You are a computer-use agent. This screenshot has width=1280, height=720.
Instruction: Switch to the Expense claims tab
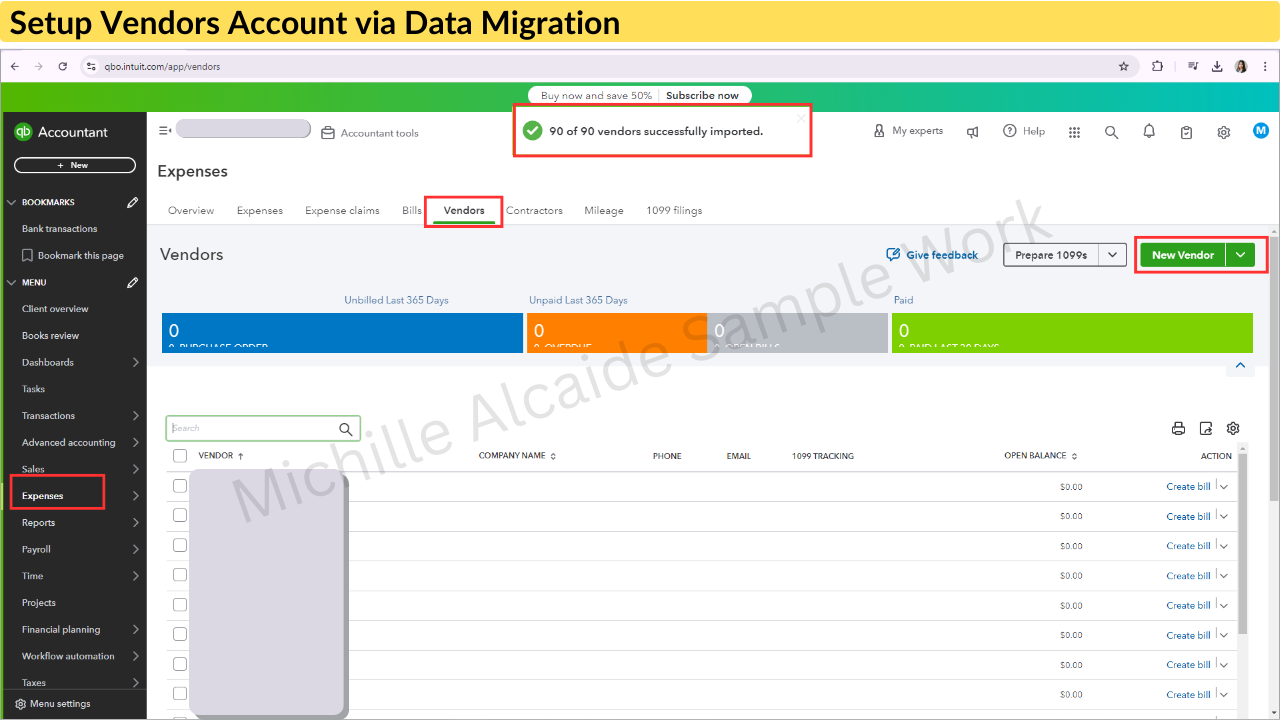(x=342, y=211)
